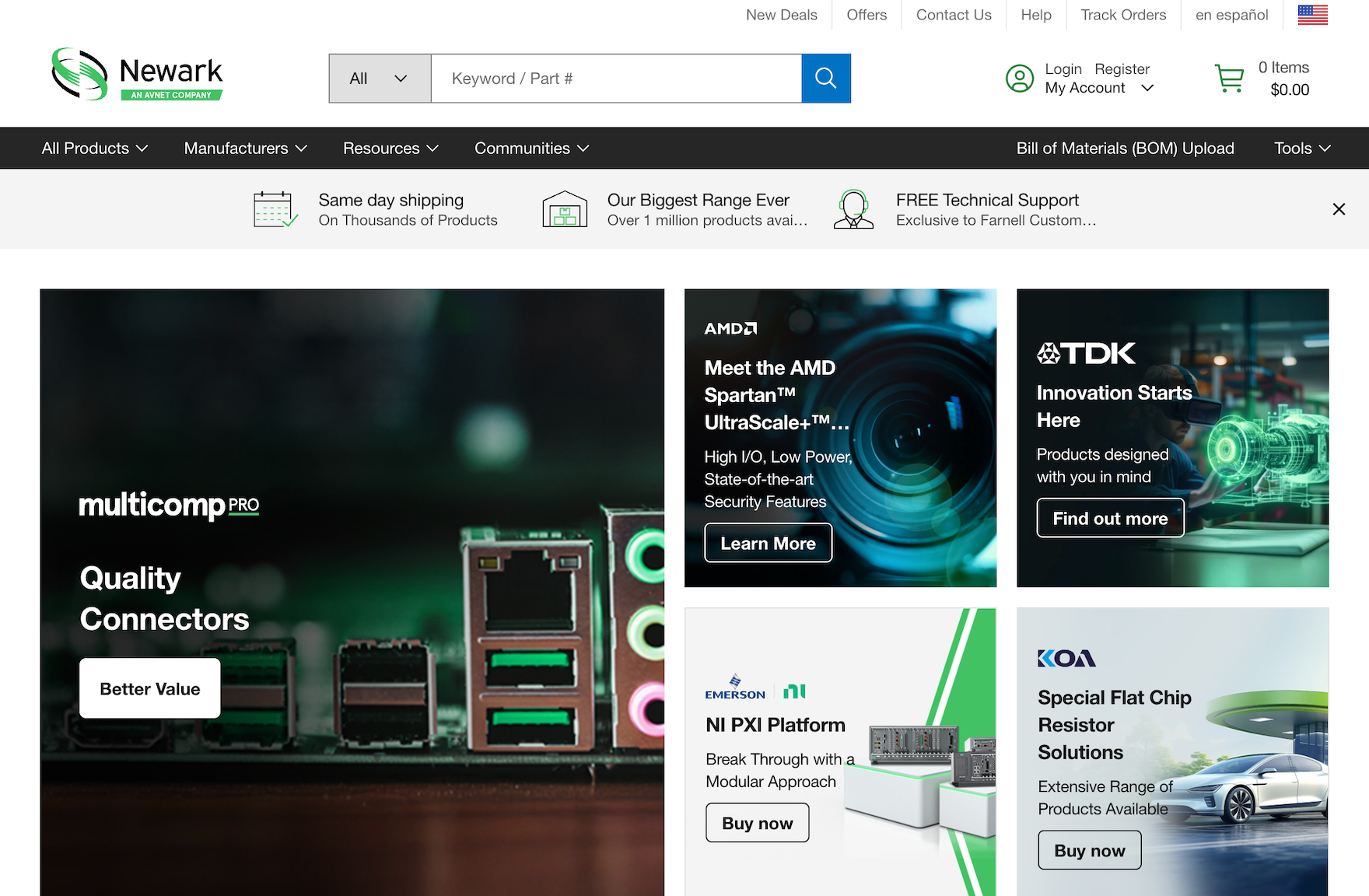Open the multicomp PRO Quality Connectors banner

click(352, 593)
